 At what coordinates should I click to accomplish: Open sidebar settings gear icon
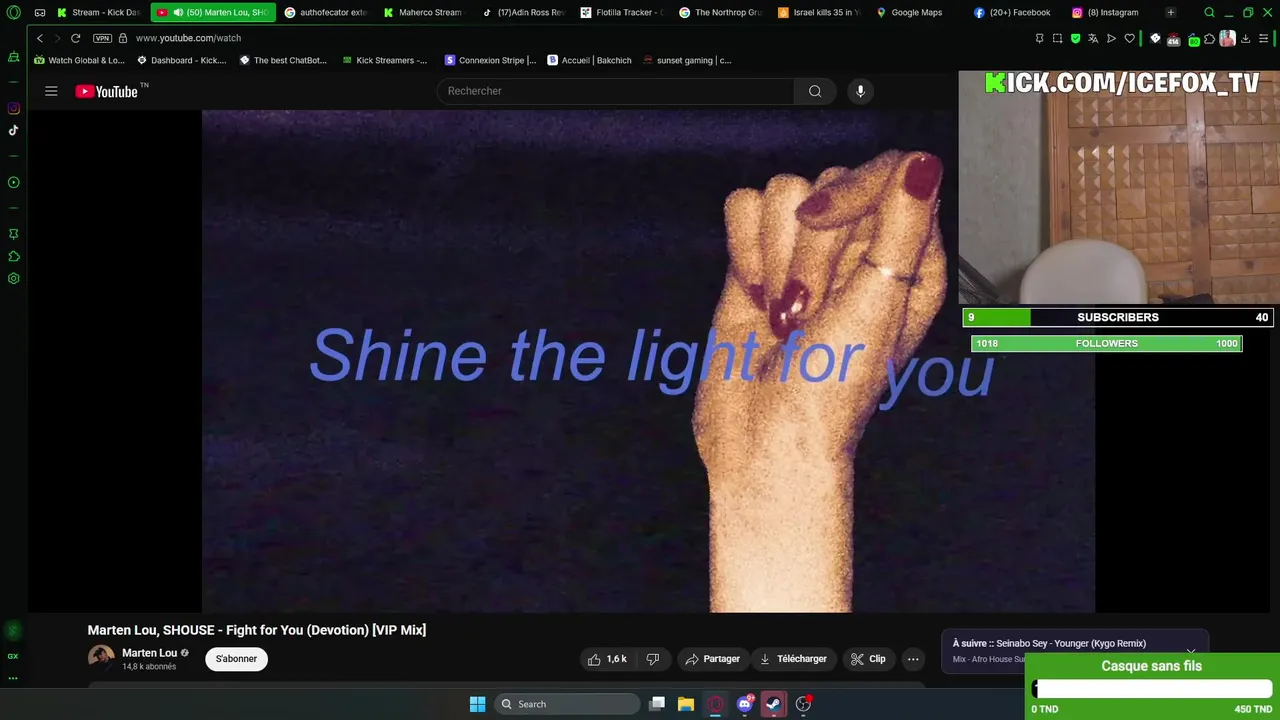(14, 279)
